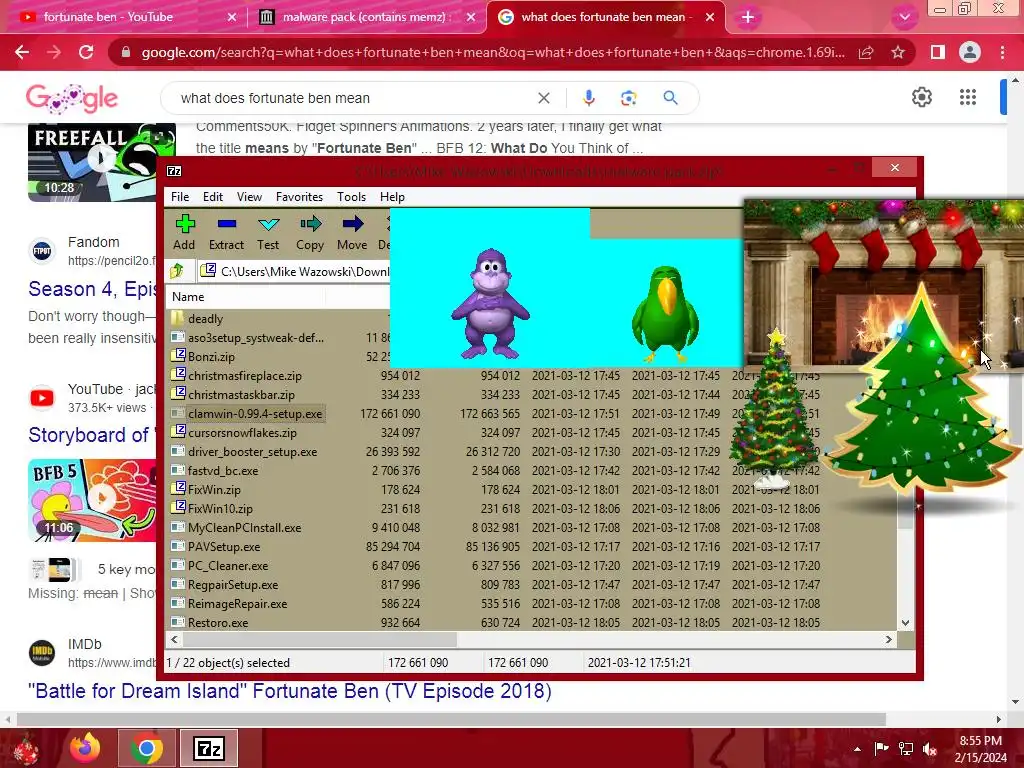Viewport: 1024px width, 768px height.
Task: Open Firefox from the taskbar
Action: click(x=85, y=748)
